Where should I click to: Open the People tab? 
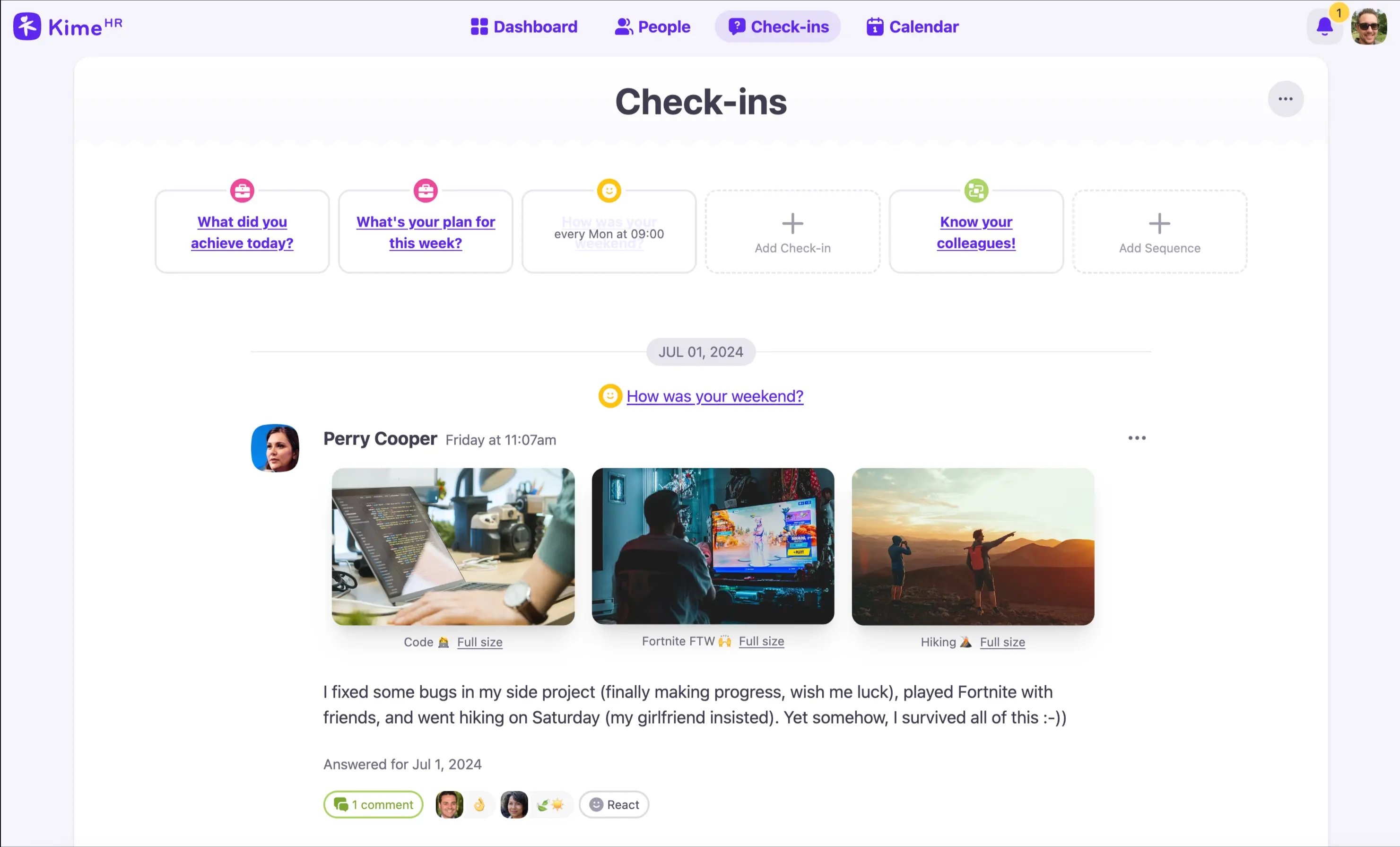(652, 26)
